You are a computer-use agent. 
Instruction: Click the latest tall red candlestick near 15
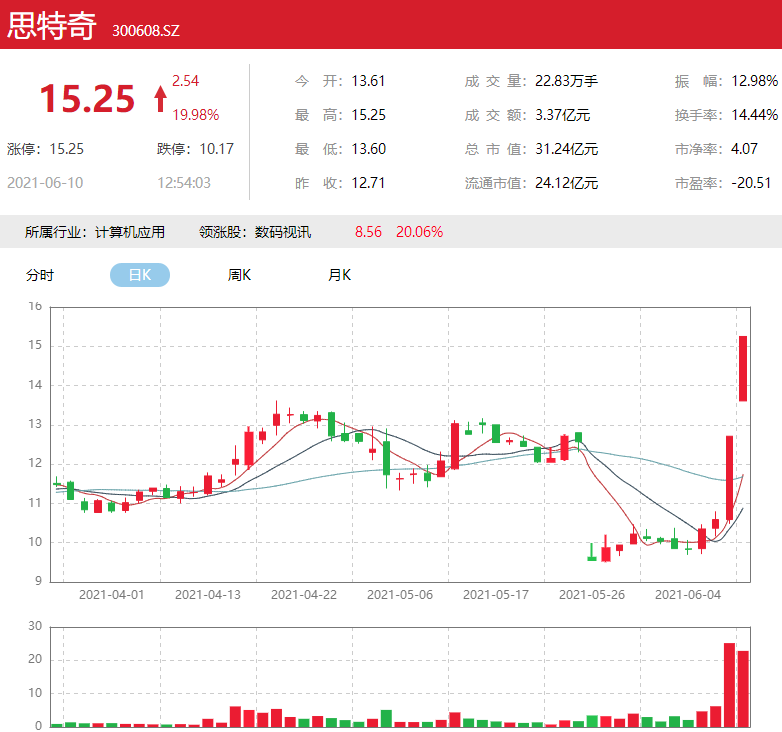(x=743, y=368)
